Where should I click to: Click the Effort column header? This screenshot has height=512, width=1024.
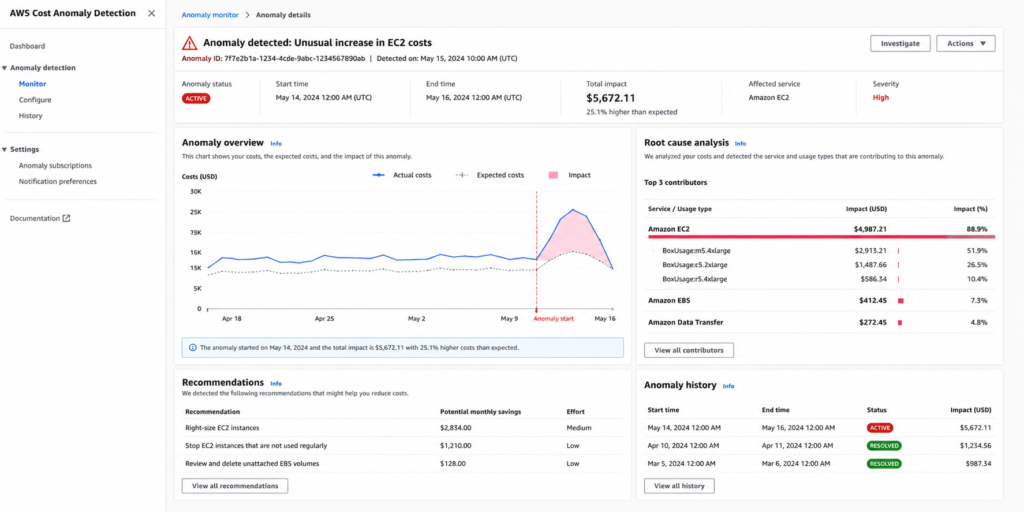pyautogui.click(x=575, y=412)
